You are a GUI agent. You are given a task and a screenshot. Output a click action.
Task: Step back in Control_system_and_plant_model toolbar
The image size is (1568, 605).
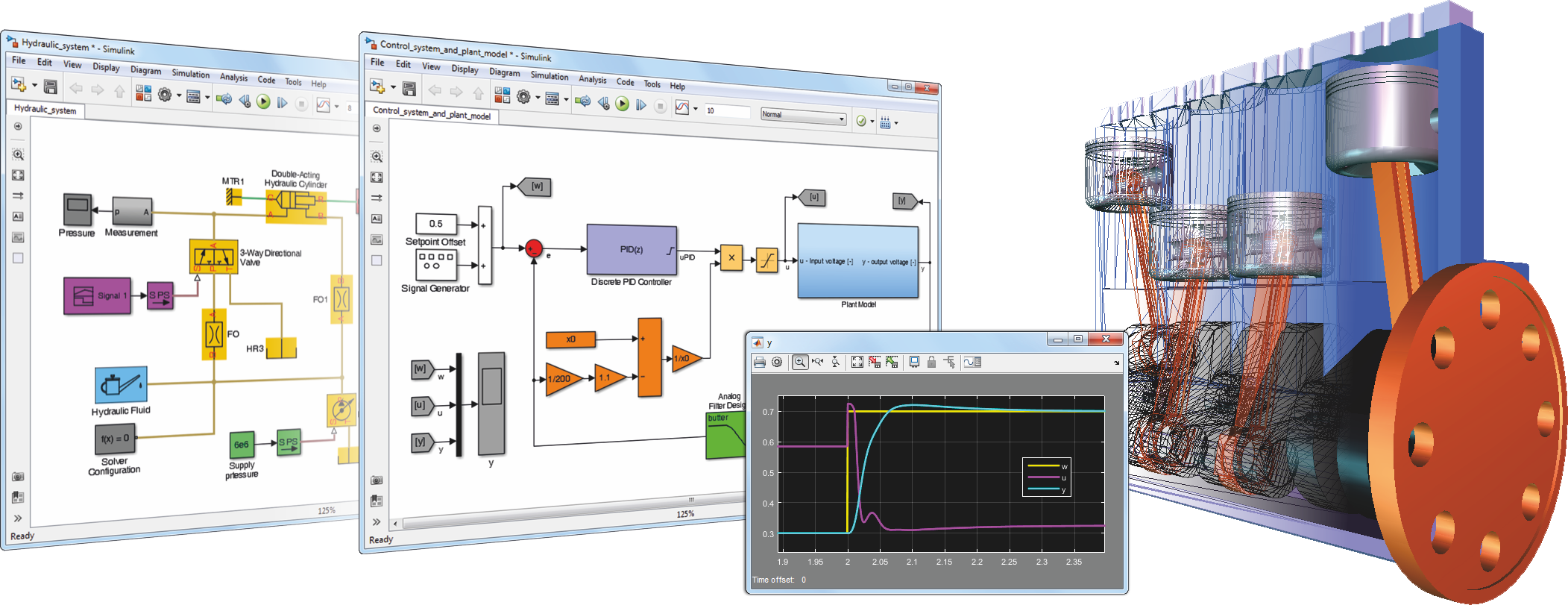603,103
